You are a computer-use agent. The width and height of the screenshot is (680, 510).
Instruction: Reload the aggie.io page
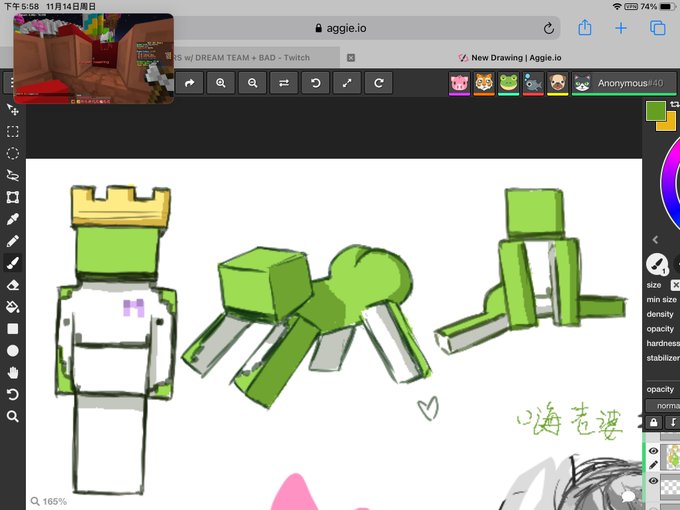coord(549,28)
